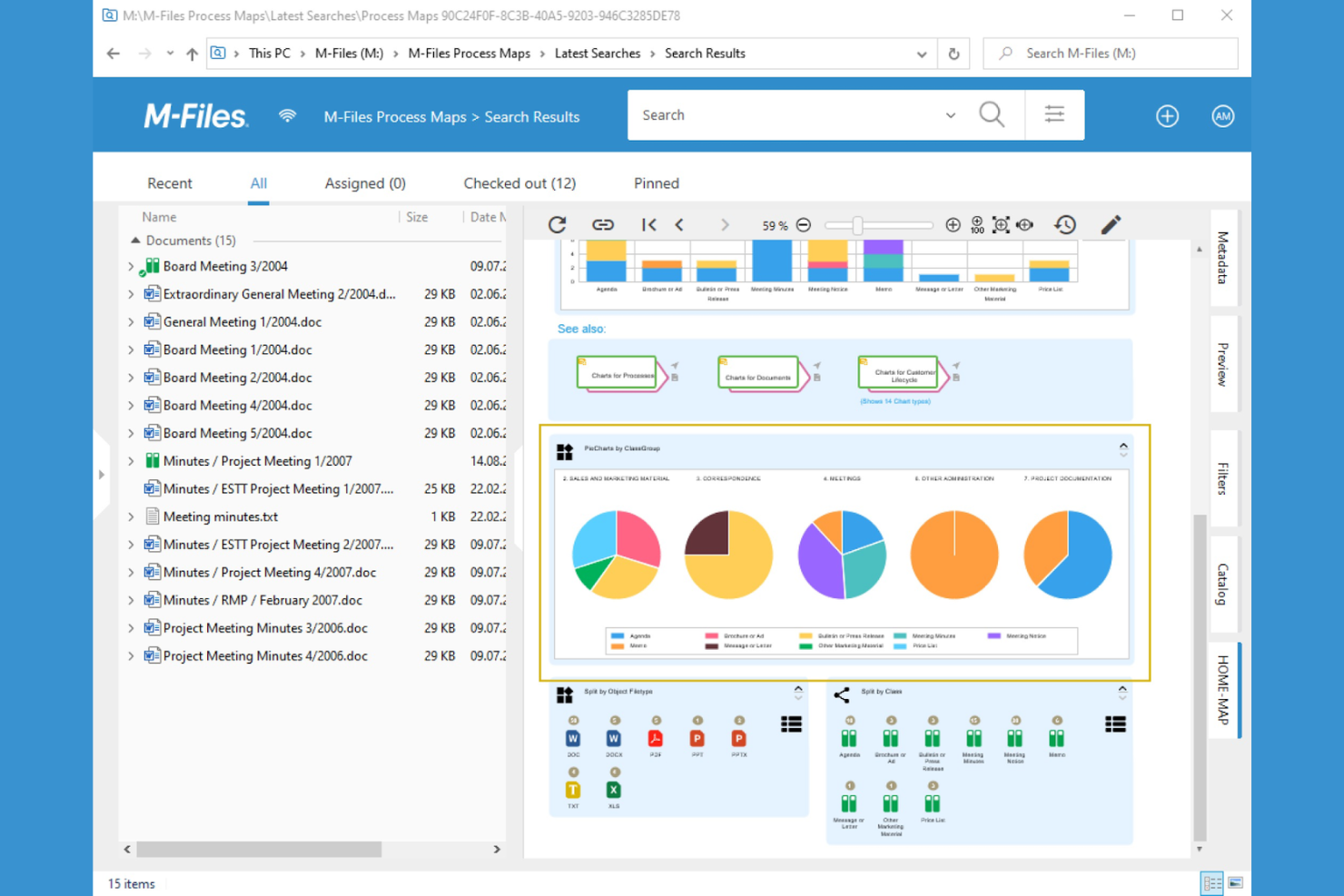Switch to details view in status bar
This screenshot has height=896, width=1344.
(x=1212, y=883)
